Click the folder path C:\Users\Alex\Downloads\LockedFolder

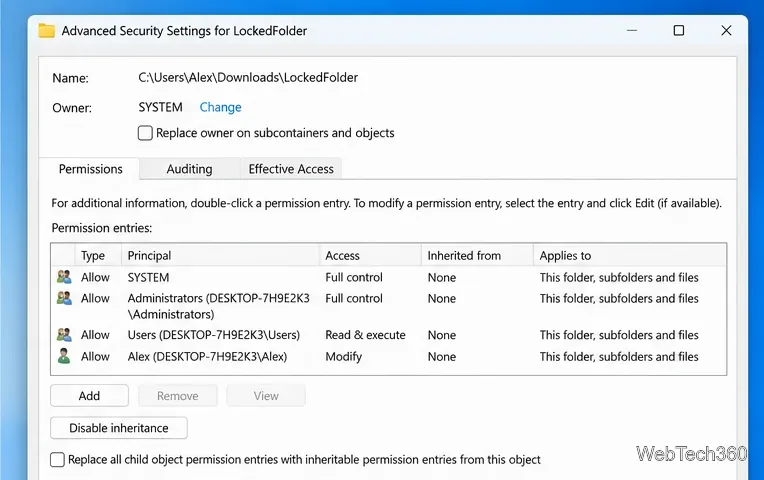coord(248,77)
